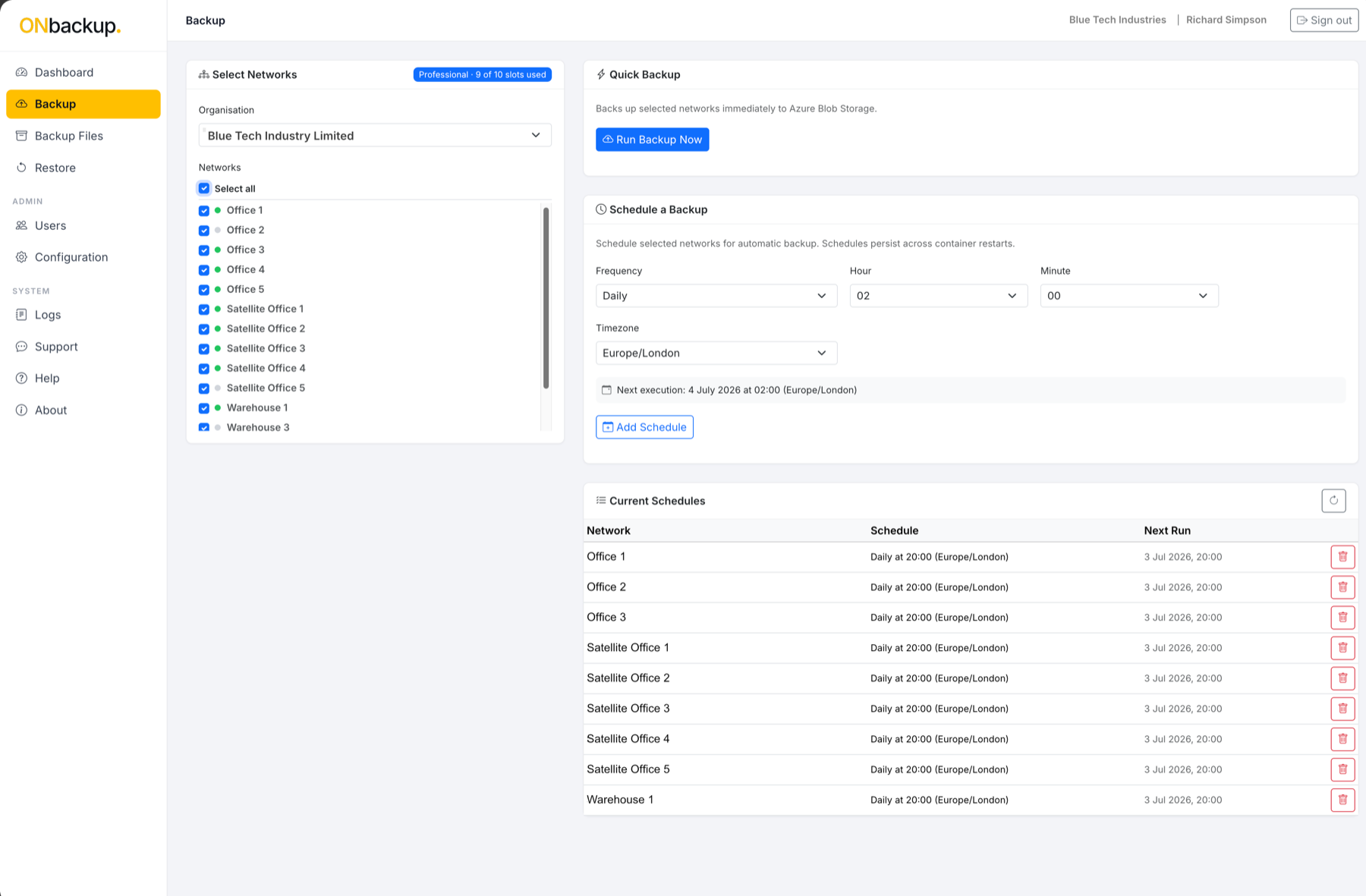Uncheck the Satellite Office 2 network
Viewport: 1366px width, 896px height.
(204, 329)
